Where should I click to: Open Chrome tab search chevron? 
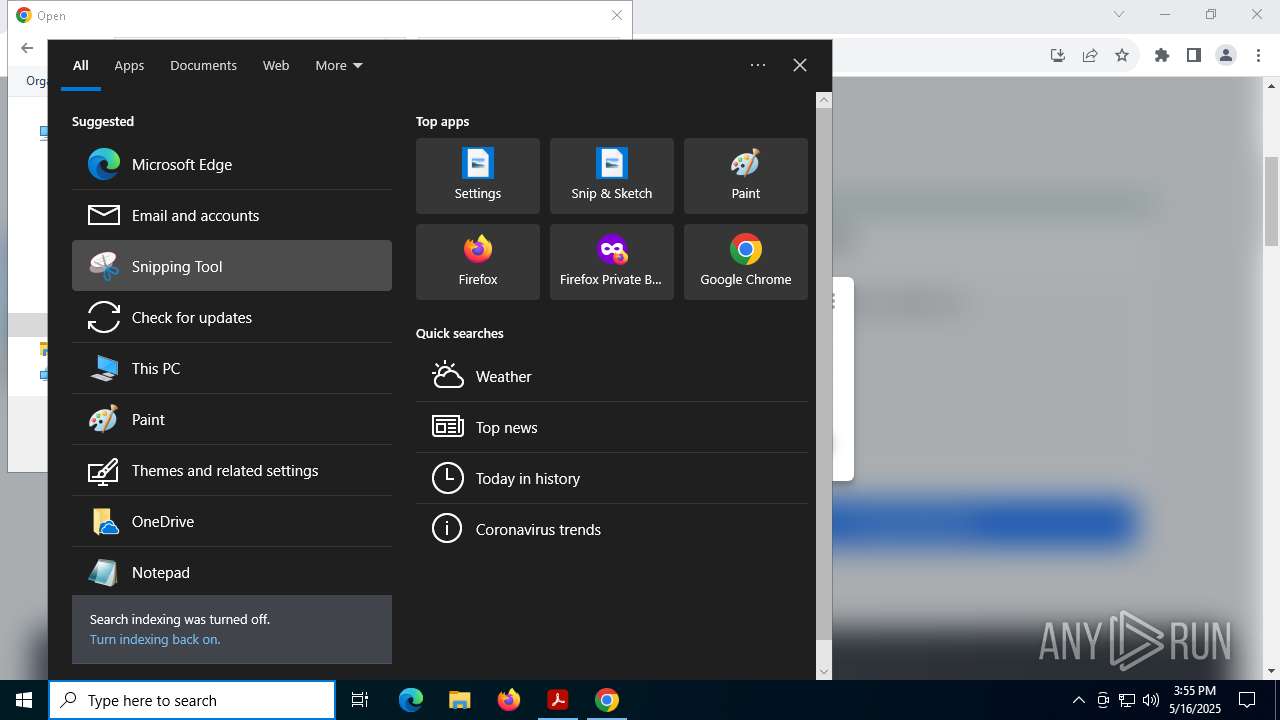click(x=1119, y=14)
